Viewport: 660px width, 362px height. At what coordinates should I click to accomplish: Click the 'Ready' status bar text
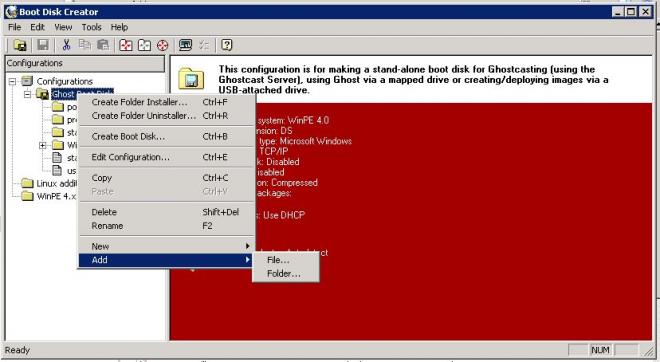[x=17, y=350]
